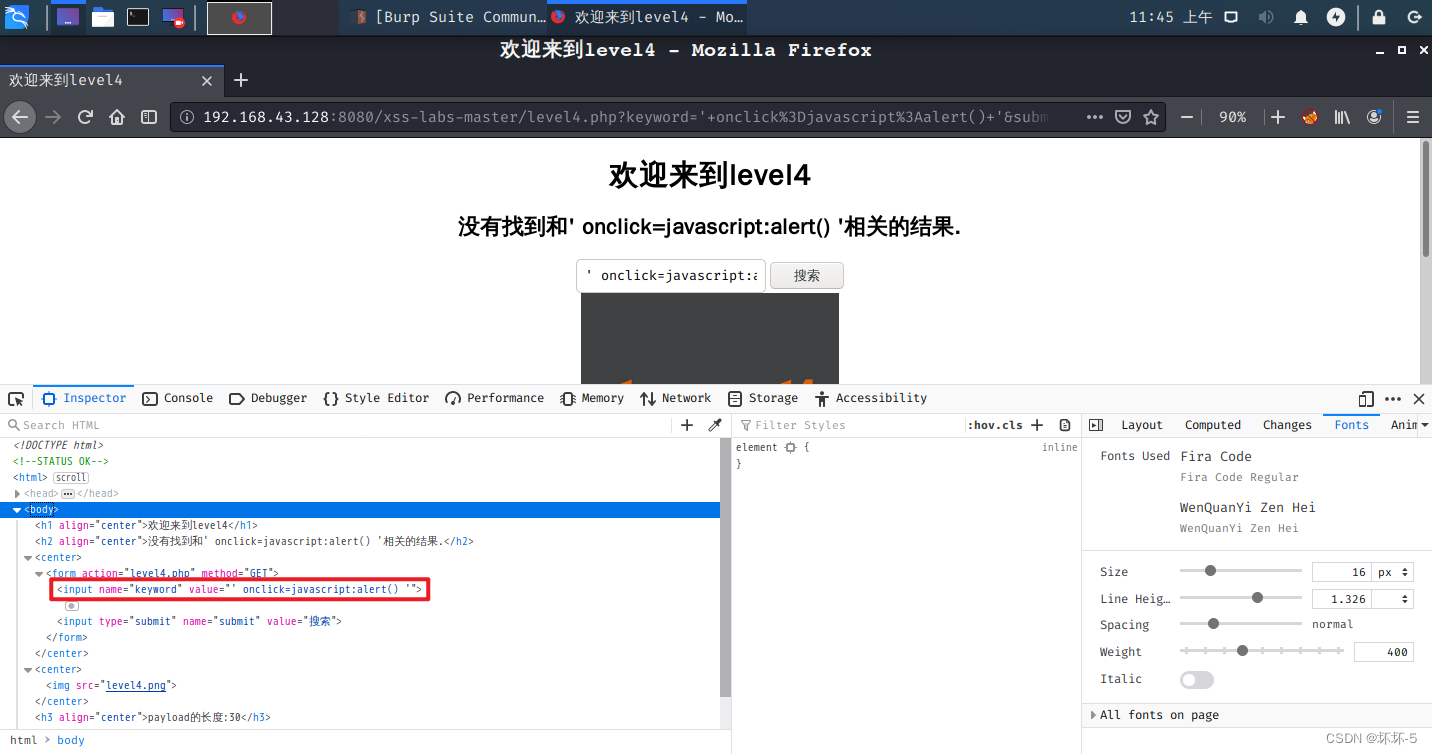Add a new CSS rule with plus icon
This screenshot has height=754, width=1432.
pos(1037,425)
